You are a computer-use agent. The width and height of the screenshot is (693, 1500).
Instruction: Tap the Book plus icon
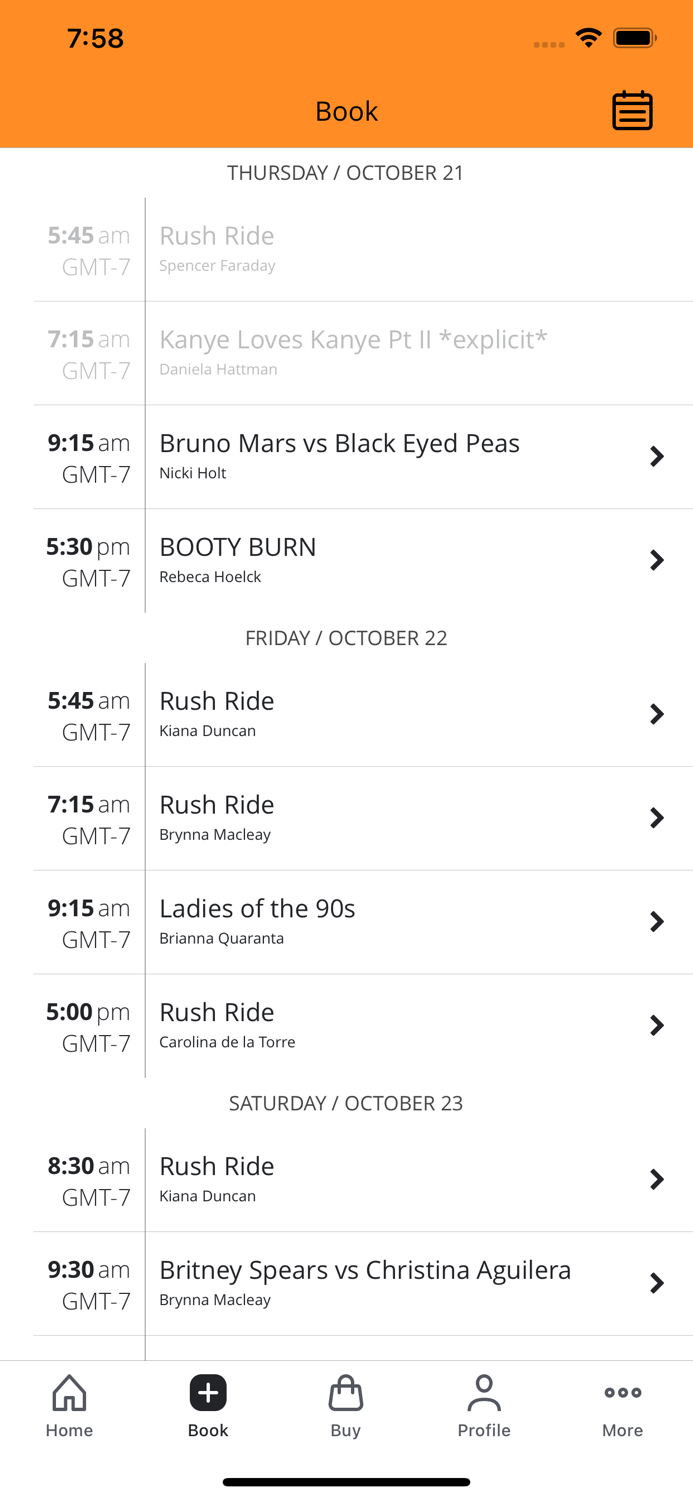tap(207, 1391)
